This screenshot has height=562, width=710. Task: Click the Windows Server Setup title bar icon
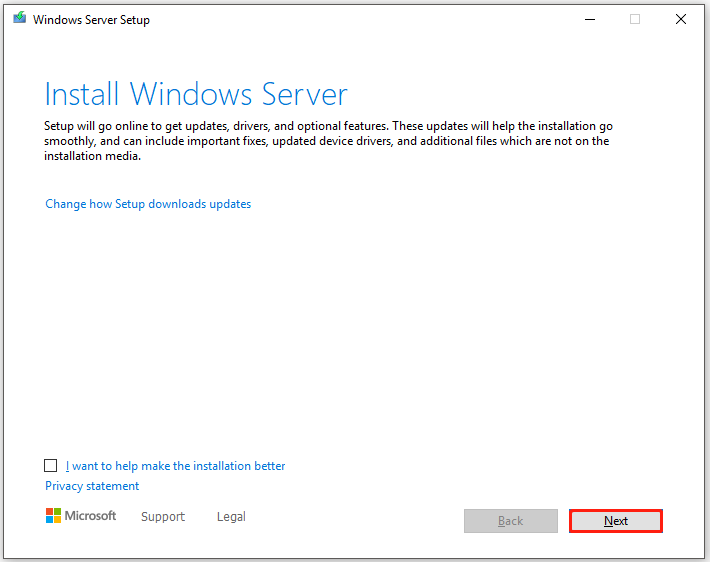(x=19, y=18)
